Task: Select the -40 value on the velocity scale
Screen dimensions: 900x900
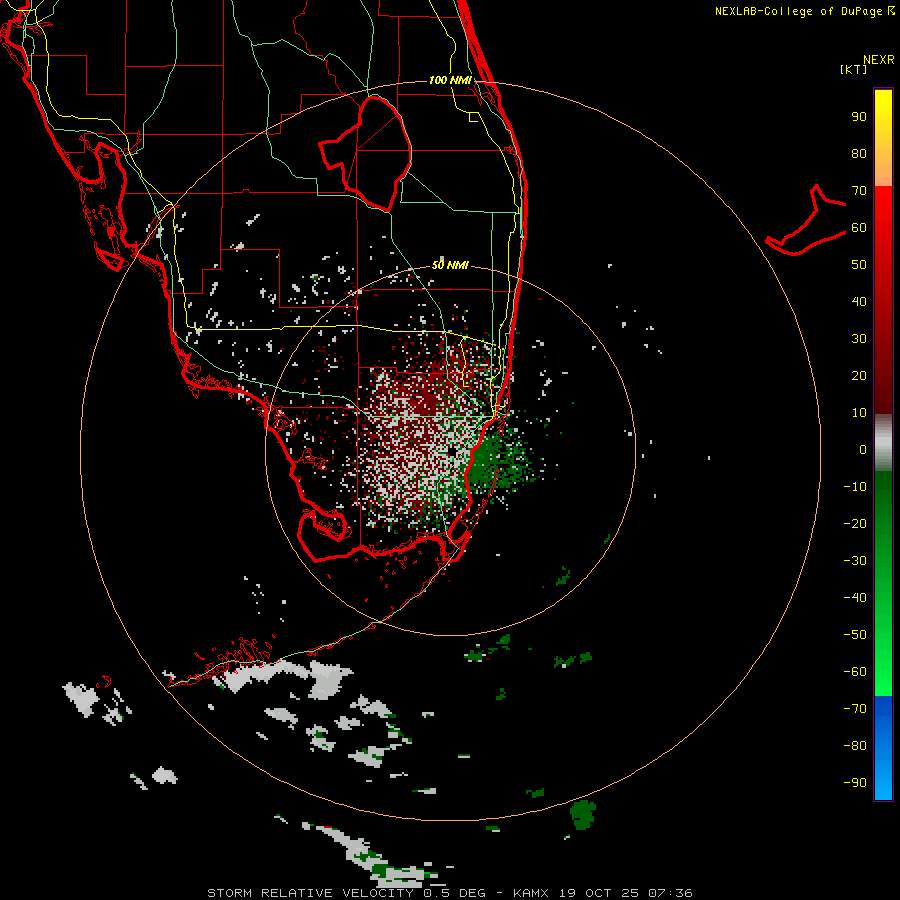Action: (x=855, y=598)
